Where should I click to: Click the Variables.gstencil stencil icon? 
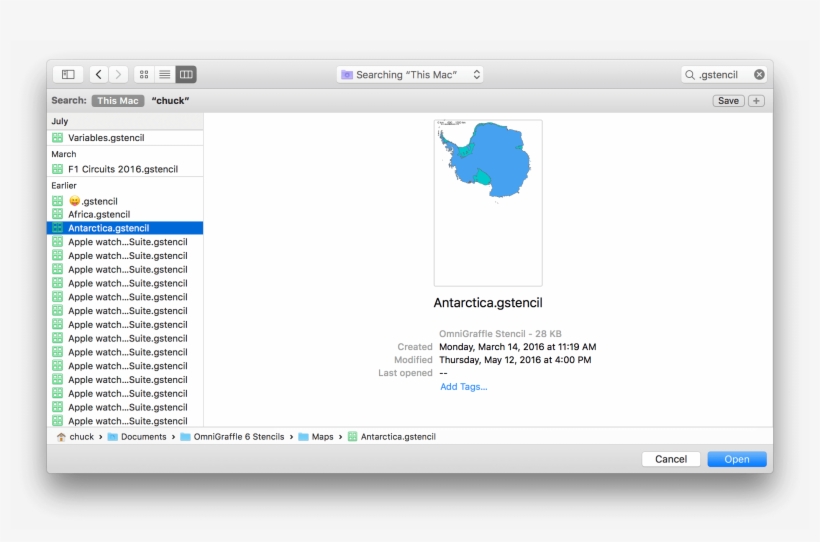click(58, 138)
